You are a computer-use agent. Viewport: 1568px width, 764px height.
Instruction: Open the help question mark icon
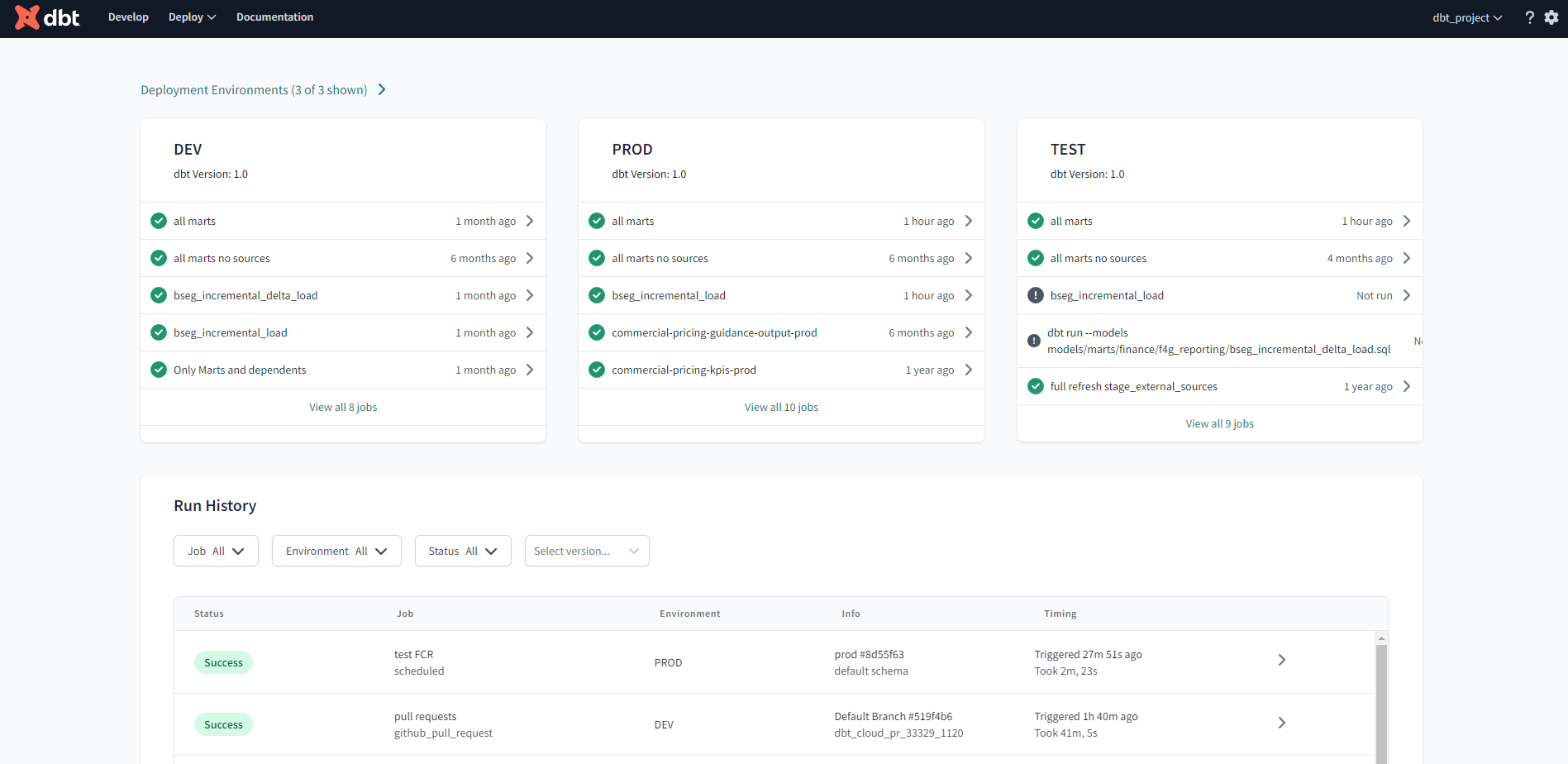pyautogui.click(x=1529, y=17)
